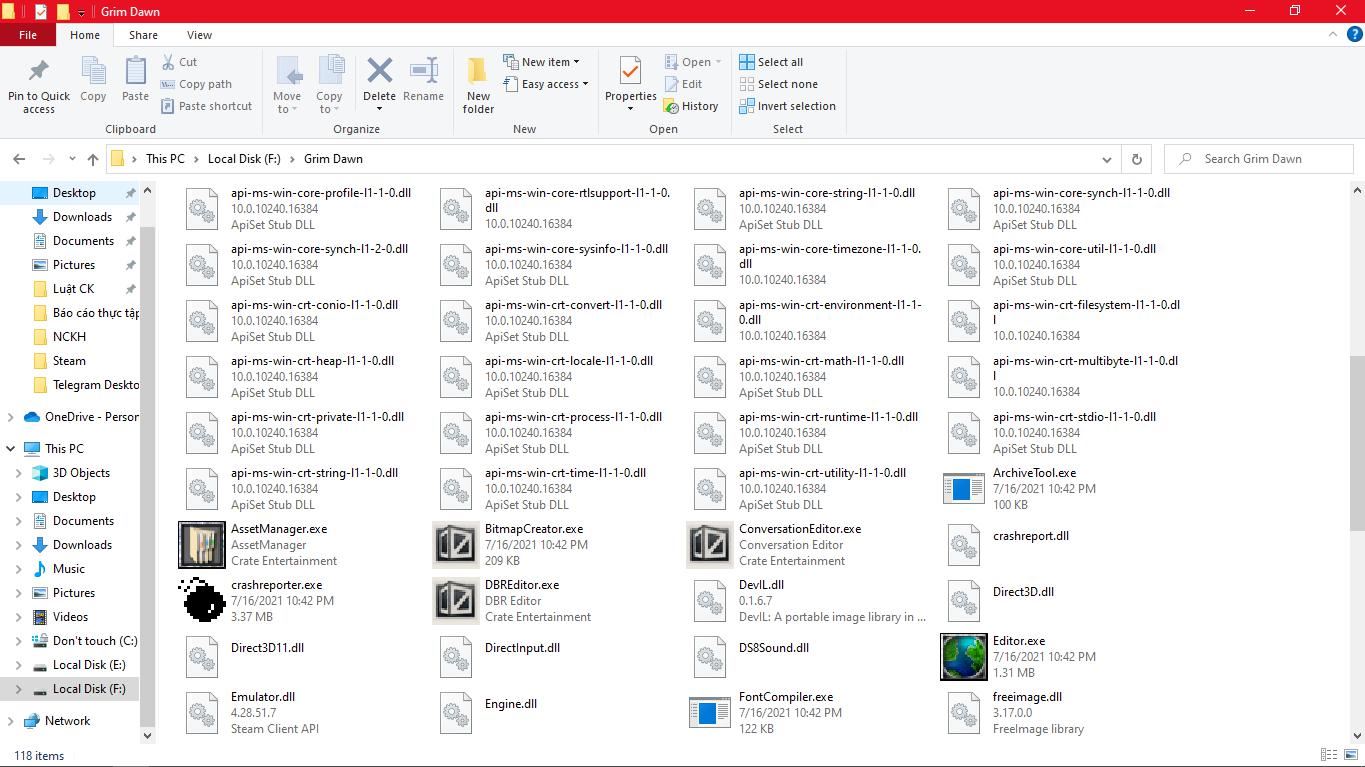Screen dimensions: 1365x767
Task: Click the Pin to Quick access icon
Action: [39, 72]
